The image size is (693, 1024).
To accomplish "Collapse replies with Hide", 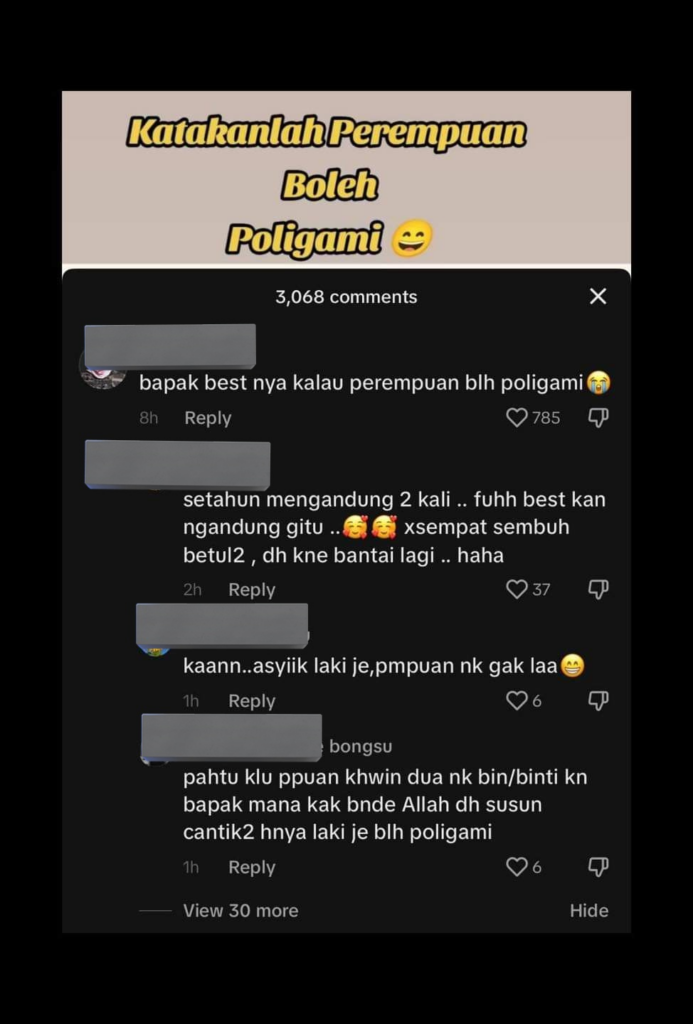I will [x=588, y=910].
